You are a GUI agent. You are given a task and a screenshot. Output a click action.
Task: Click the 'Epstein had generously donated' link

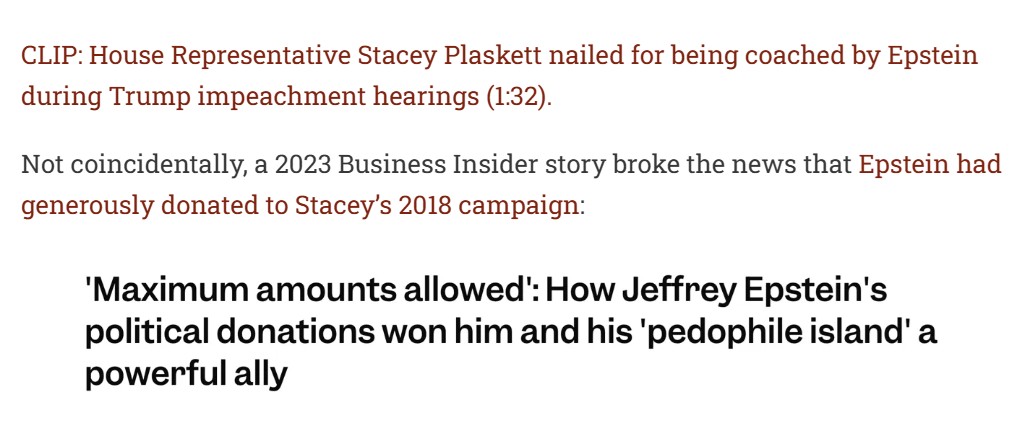(x=929, y=164)
